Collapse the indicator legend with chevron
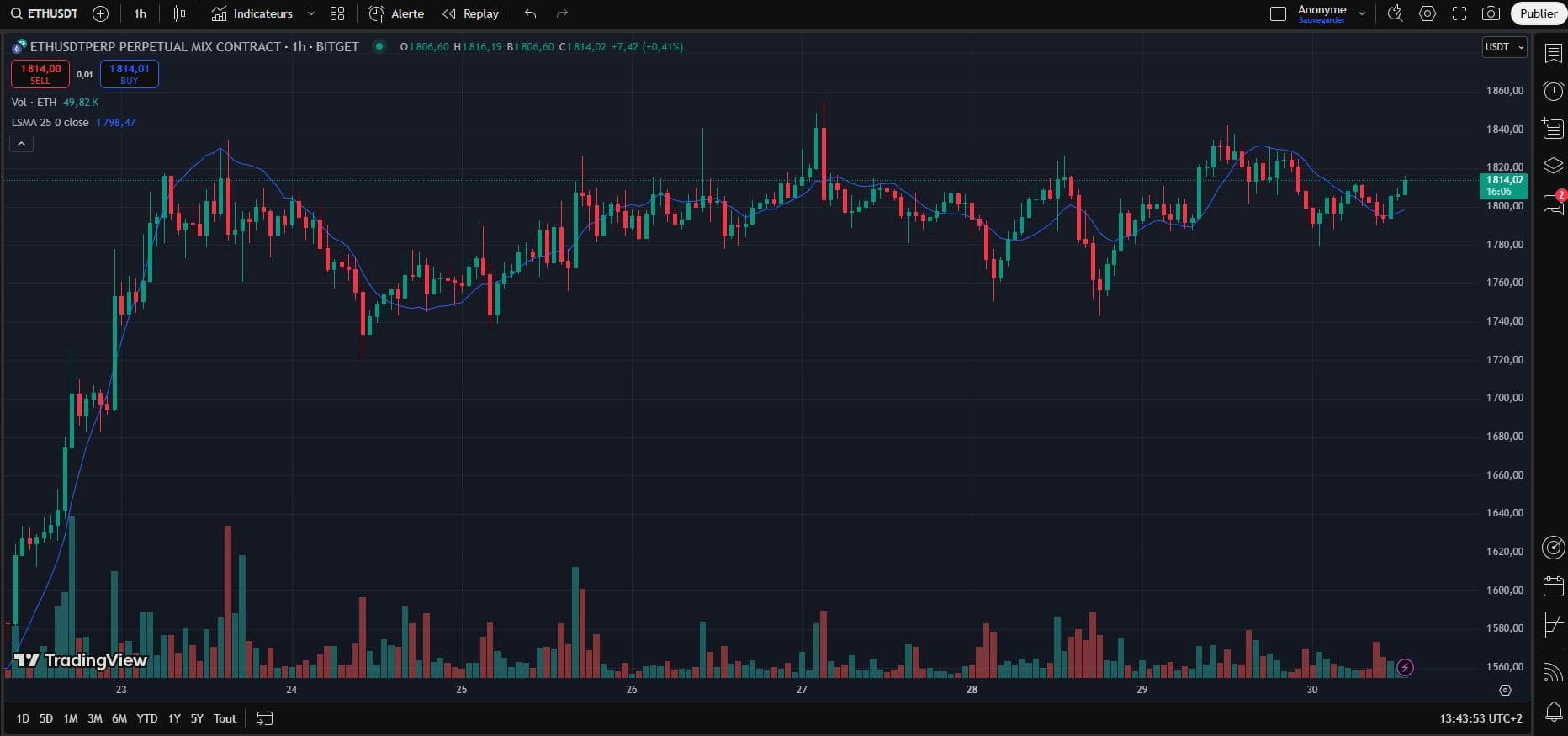 coord(21,144)
